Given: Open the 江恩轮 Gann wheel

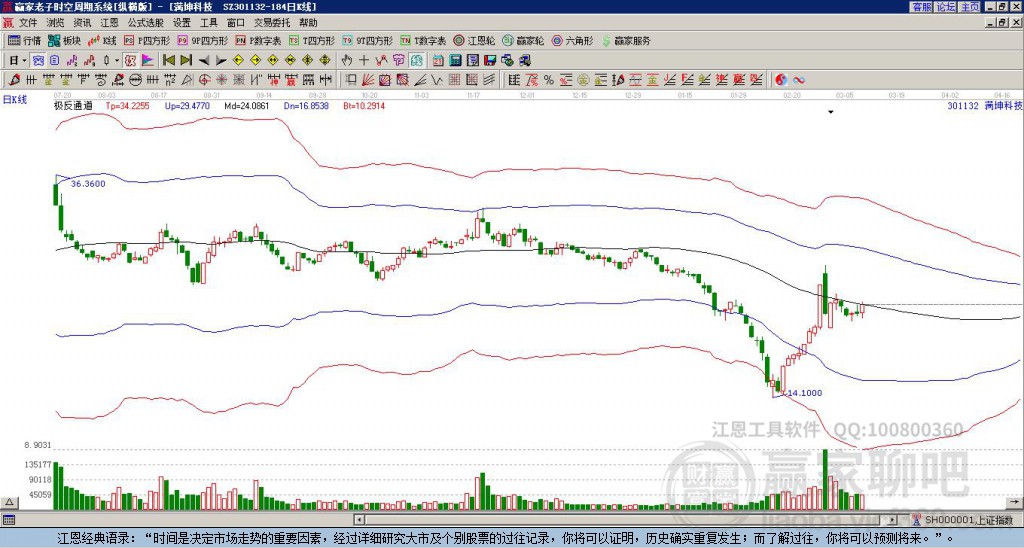Looking at the screenshot, I should coord(474,40).
